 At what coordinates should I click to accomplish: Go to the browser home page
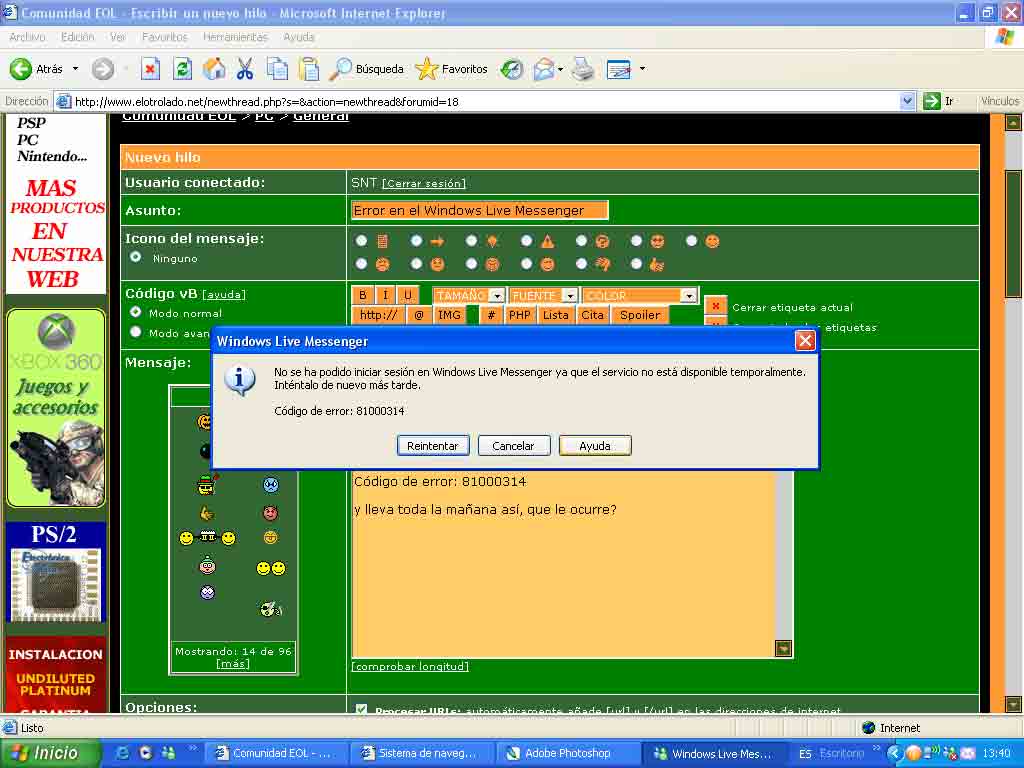pyautogui.click(x=214, y=69)
